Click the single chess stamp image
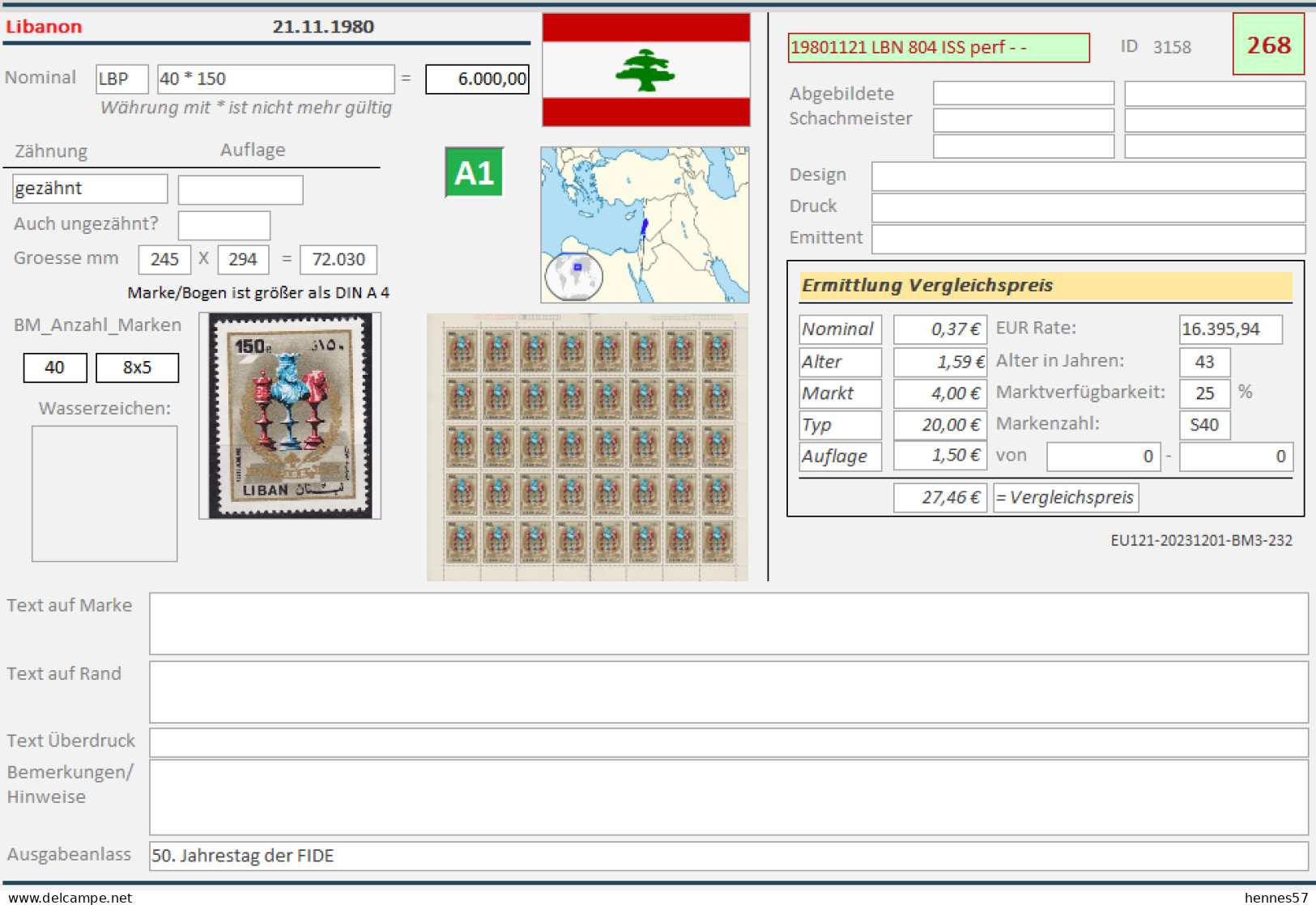The width and height of the screenshot is (1316, 905). 290,415
